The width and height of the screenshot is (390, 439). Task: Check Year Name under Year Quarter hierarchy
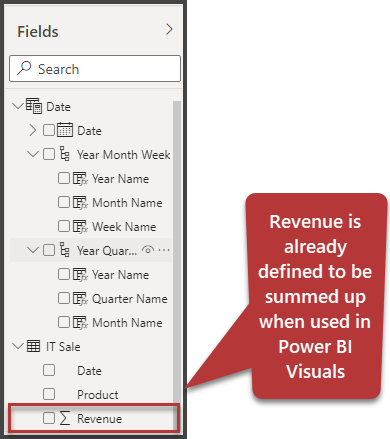point(64,274)
